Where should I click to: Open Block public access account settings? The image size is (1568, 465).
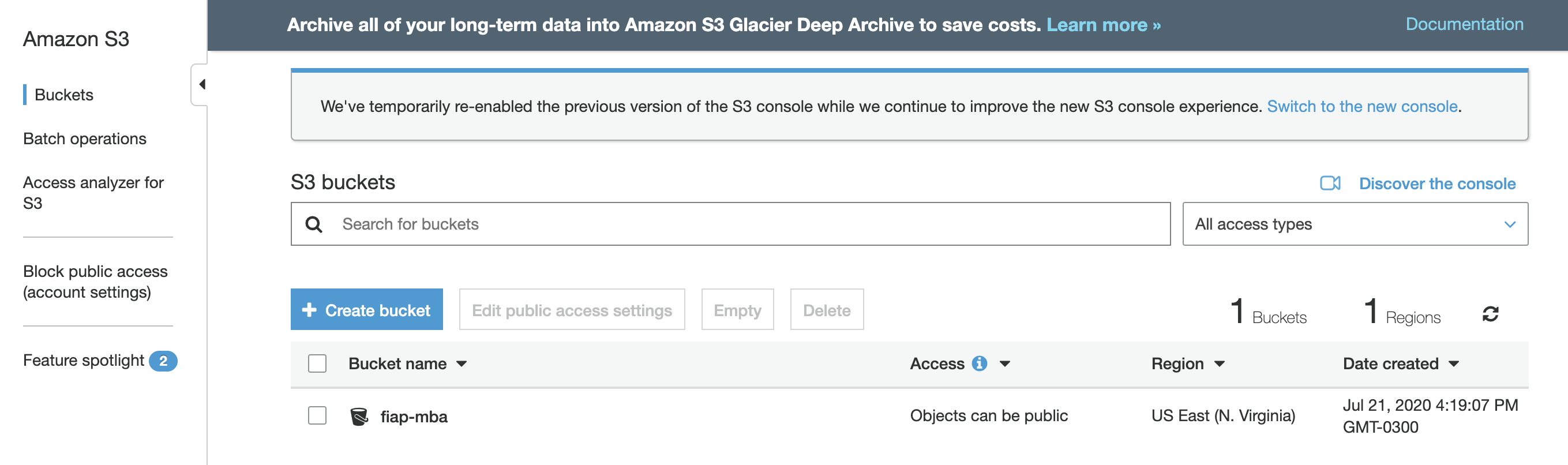click(x=95, y=282)
